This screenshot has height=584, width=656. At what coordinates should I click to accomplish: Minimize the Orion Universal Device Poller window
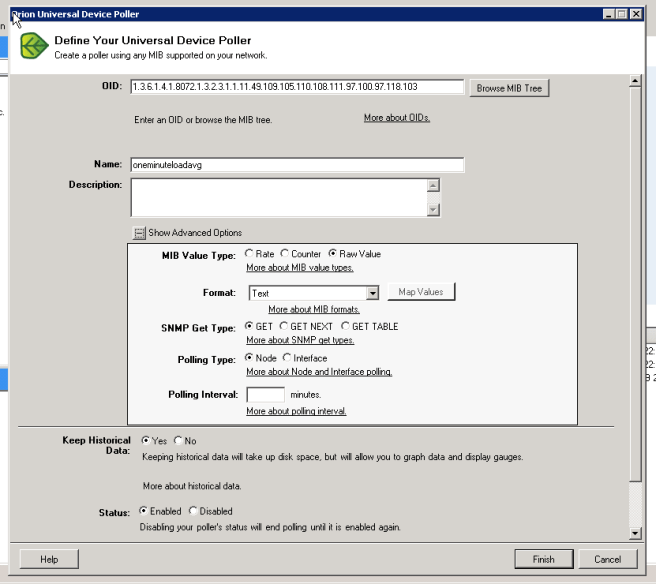click(609, 14)
